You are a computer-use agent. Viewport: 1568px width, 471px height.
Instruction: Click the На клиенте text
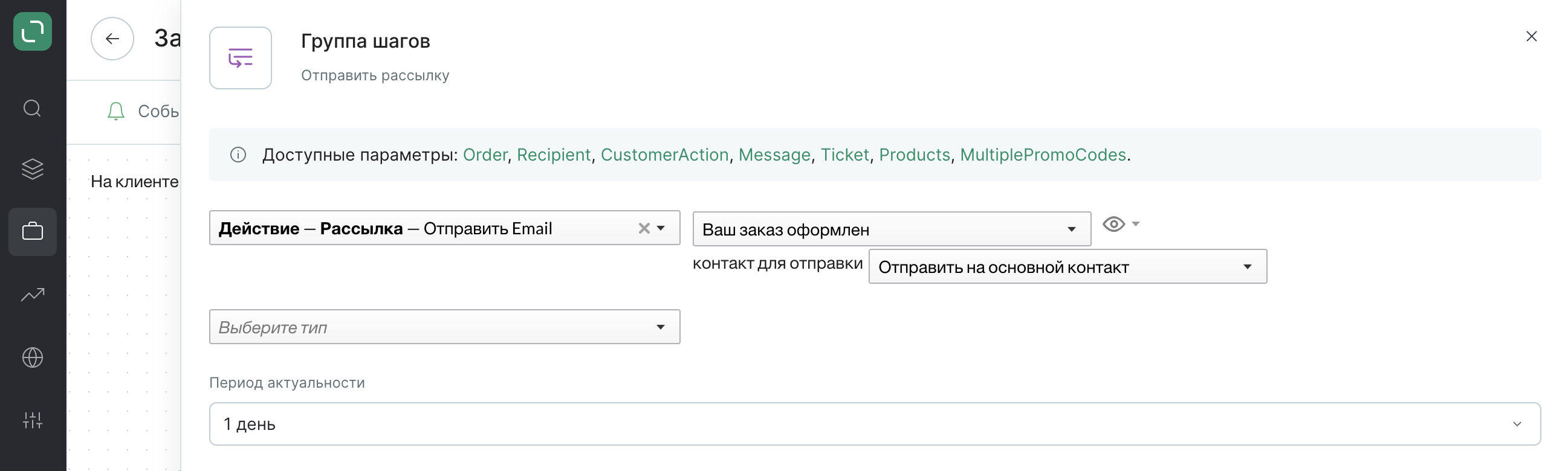pos(135,182)
